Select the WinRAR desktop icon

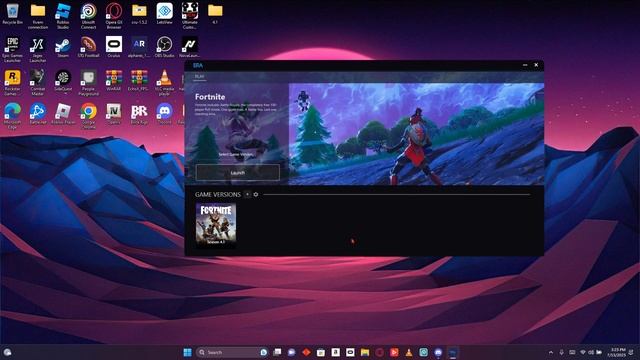114,81
